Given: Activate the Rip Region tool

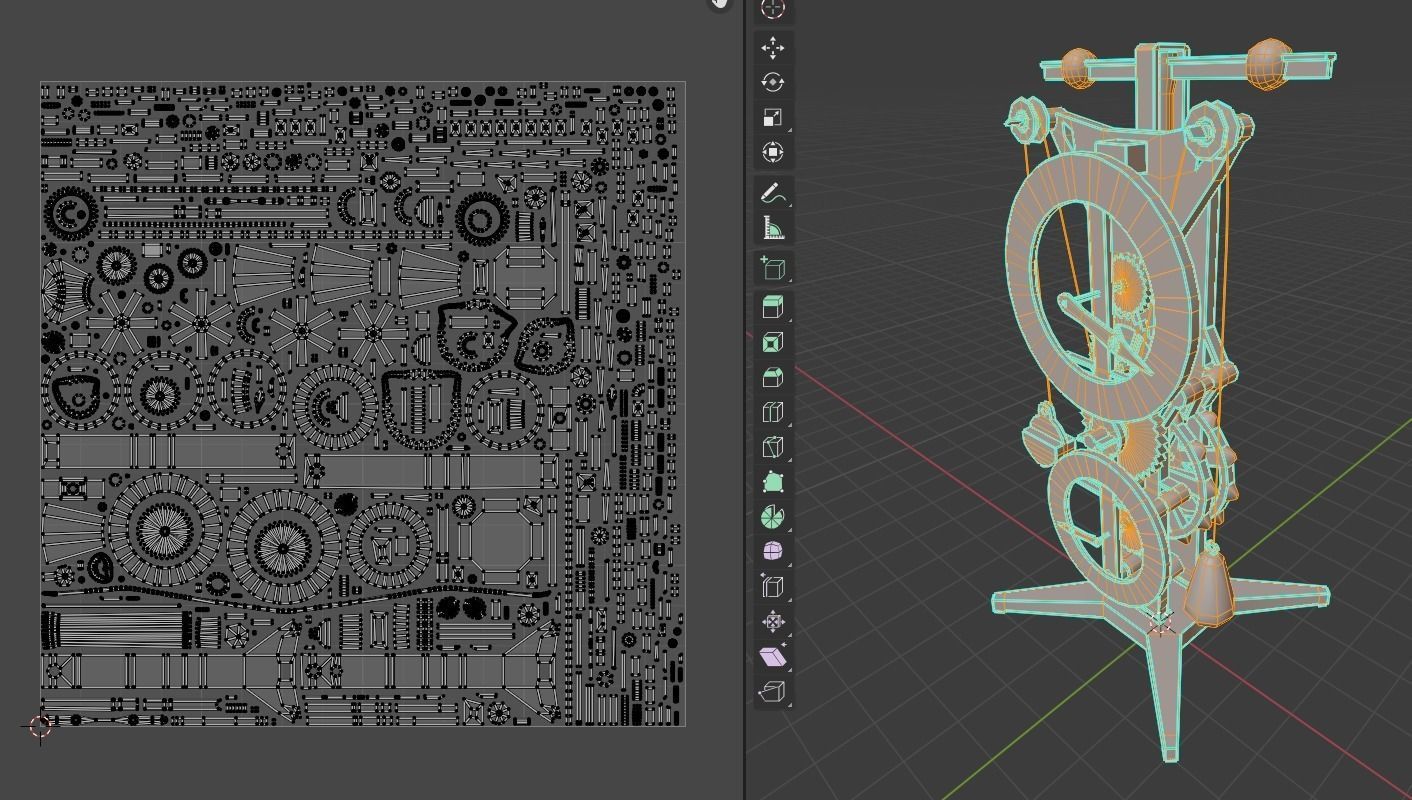Looking at the screenshot, I should [x=772, y=691].
